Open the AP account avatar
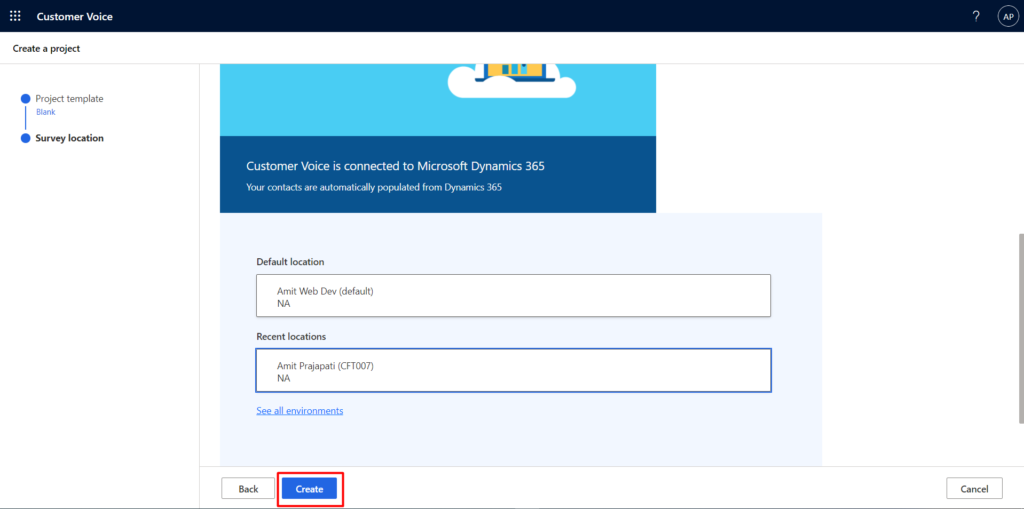 [1008, 16]
